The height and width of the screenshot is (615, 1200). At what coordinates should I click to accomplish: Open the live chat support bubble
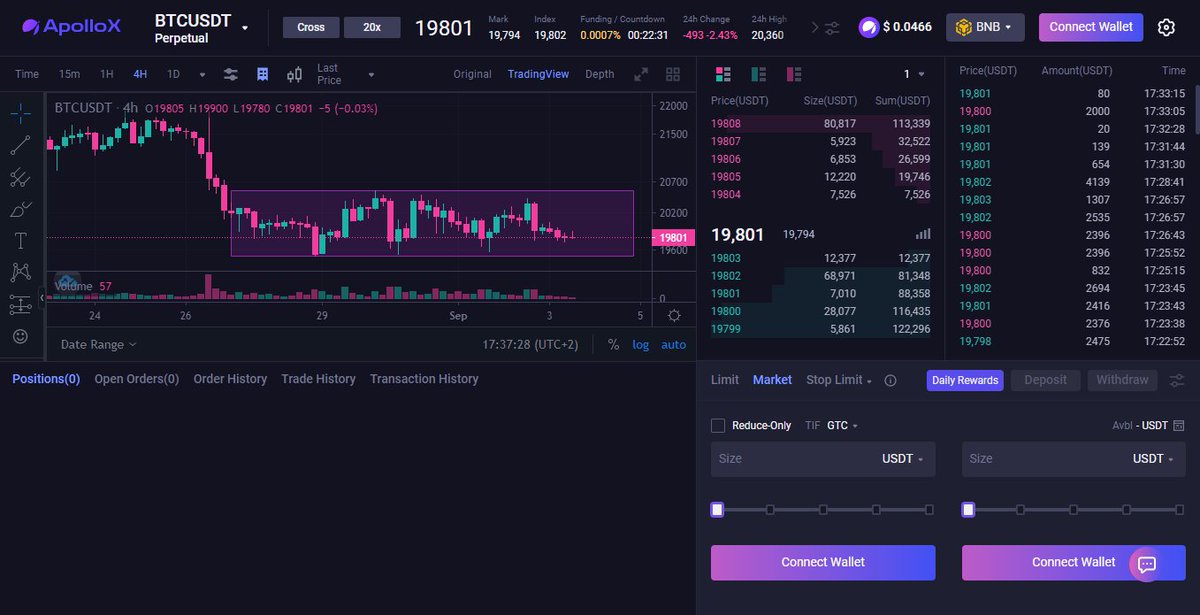pyautogui.click(x=1147, y=565)
